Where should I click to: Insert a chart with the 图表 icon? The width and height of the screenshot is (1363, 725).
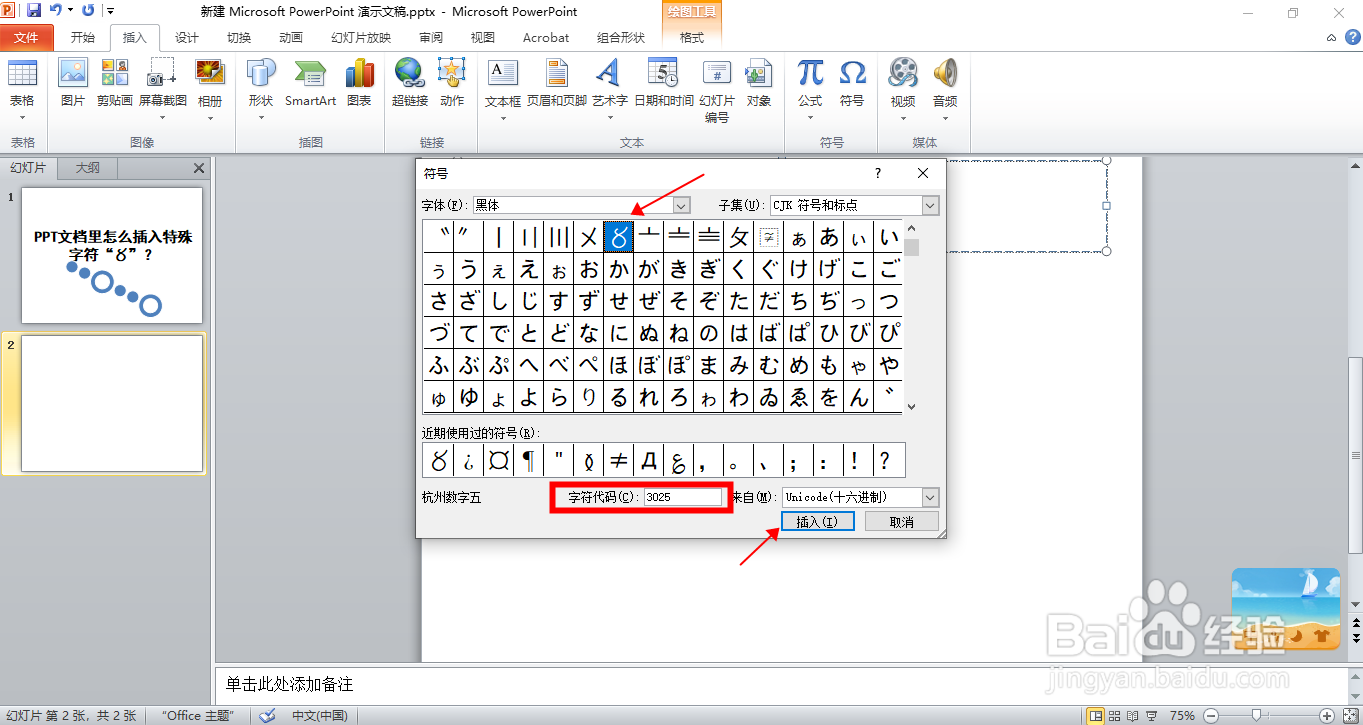[359, 83]
